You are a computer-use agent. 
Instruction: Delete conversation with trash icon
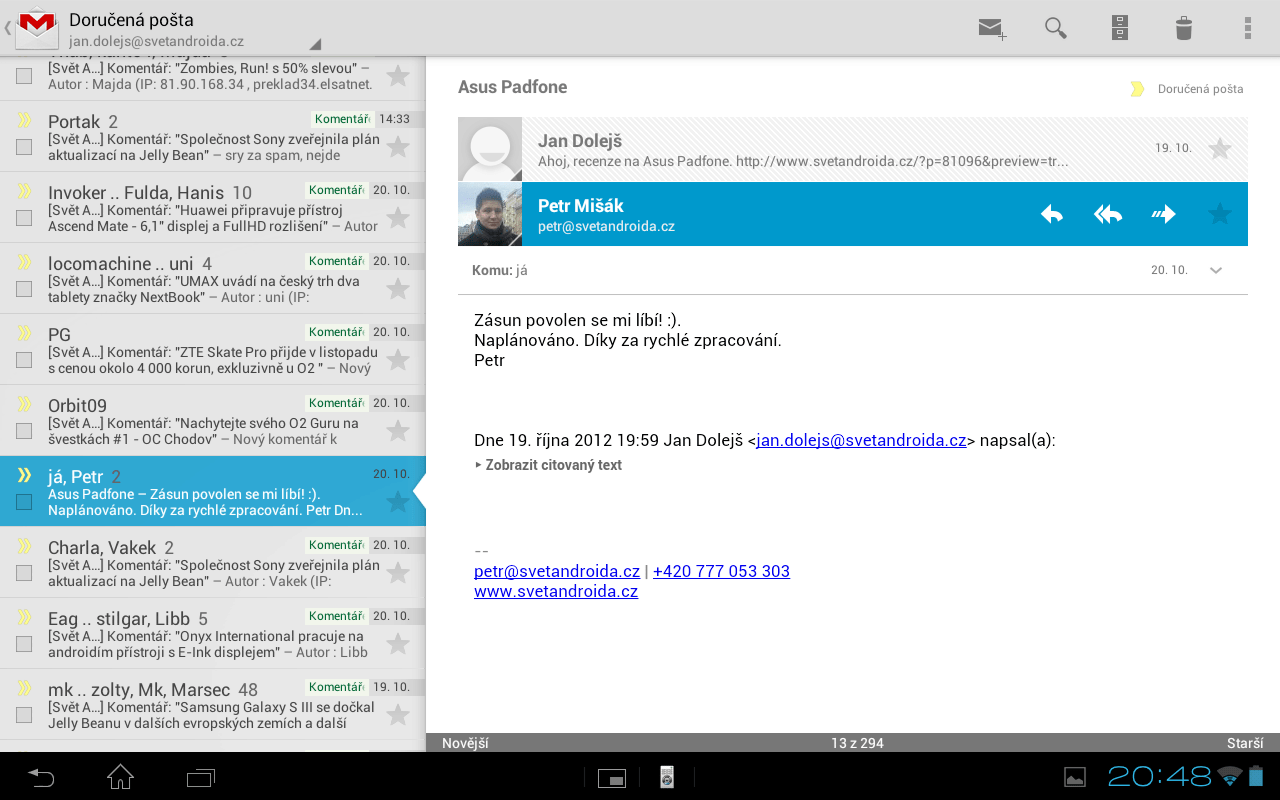[x=1184, y=28]
